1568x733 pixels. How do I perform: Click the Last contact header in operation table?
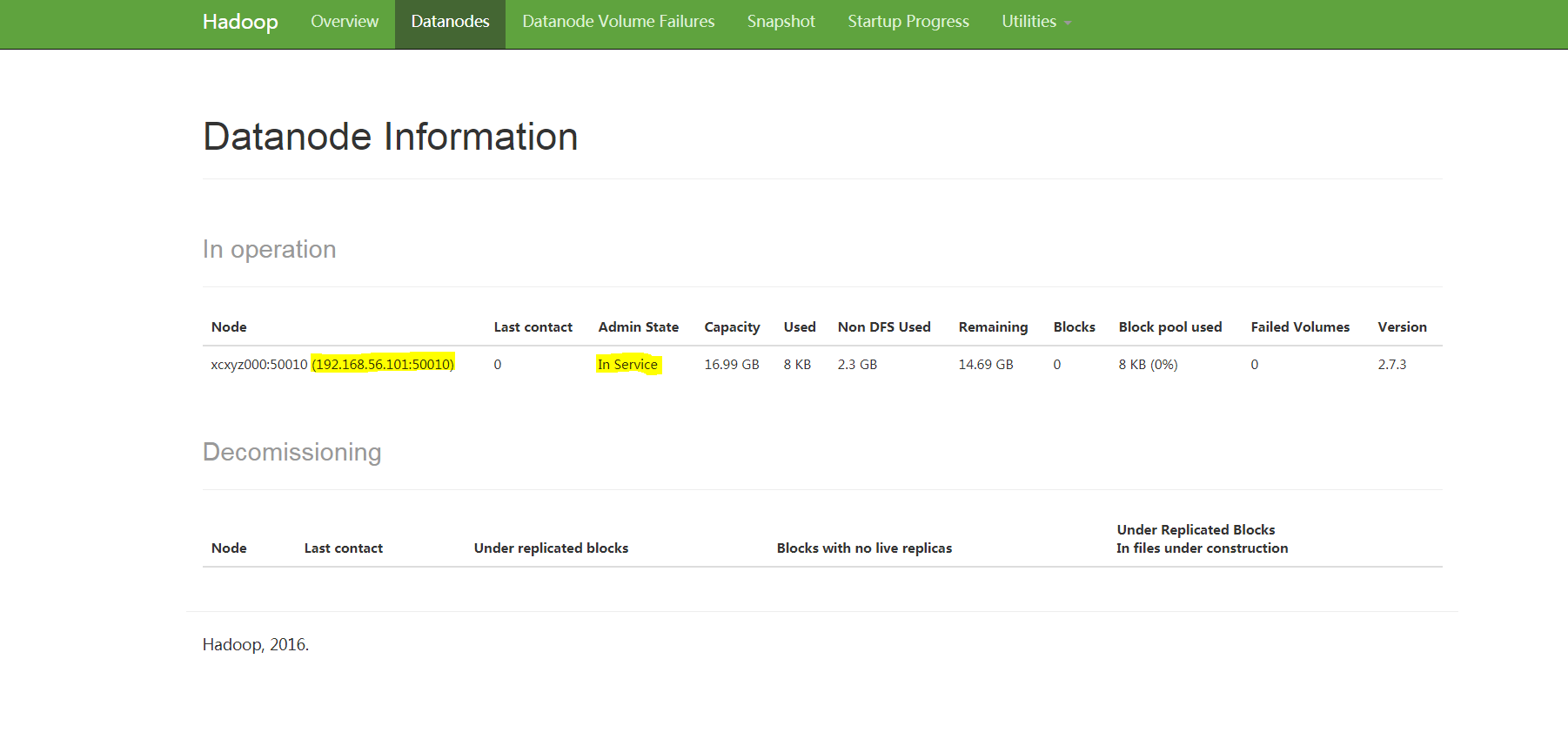[x=533, y=327]
